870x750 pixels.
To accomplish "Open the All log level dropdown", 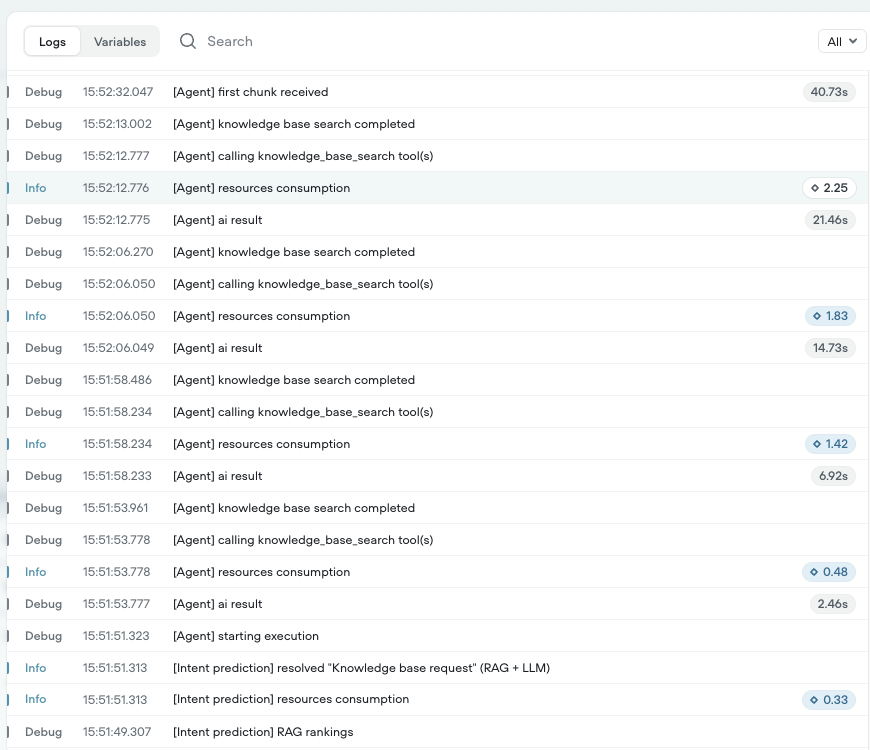I will pos(842,41).
